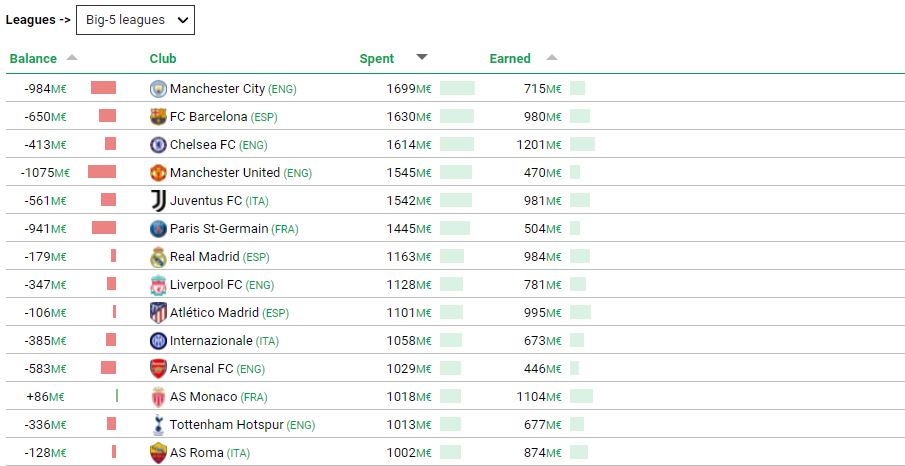The height and width of the screenshot is (466, 905).
Task: Click the Tottenham Hotspur logo icon
Action: [158, 425]
